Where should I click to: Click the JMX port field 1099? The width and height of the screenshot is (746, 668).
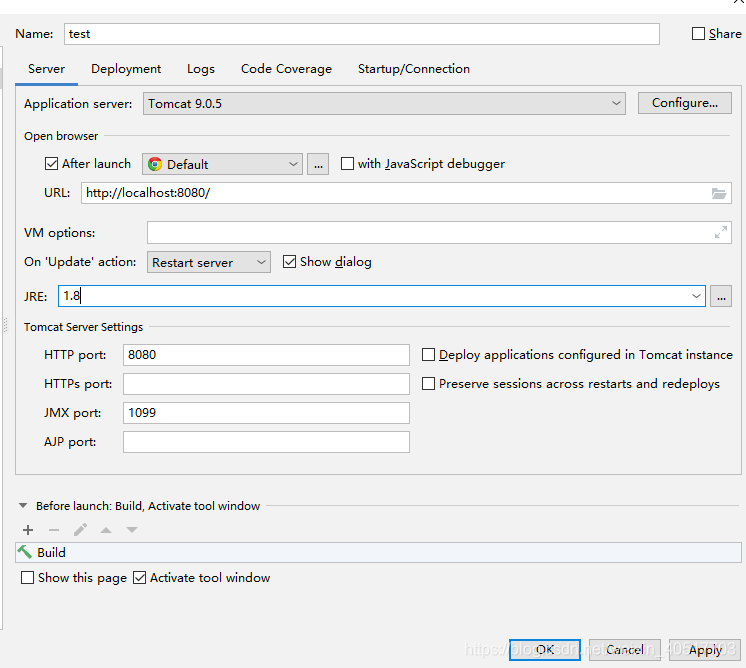pos(266,413)
